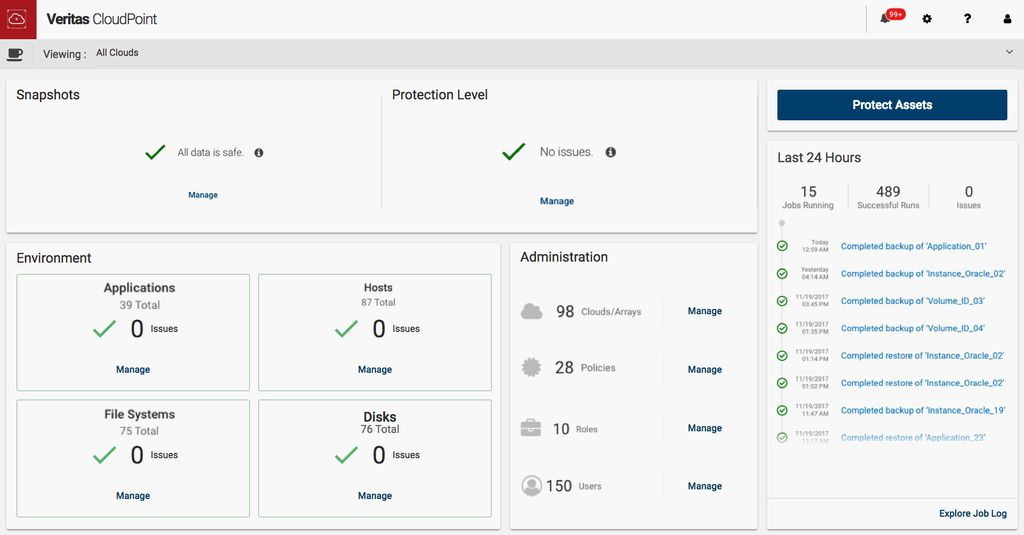Click Manage under Snapshots
Viewport: 1024px width, 535px height.
point(203,195)
